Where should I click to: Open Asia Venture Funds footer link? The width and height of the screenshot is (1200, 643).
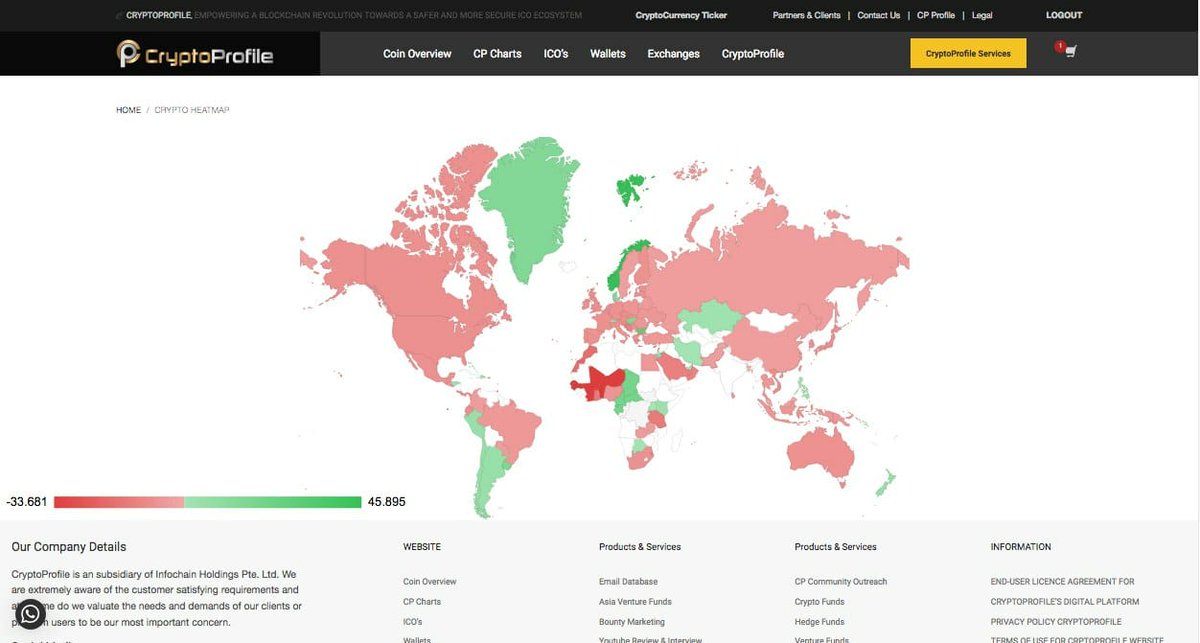click(635, 602)
